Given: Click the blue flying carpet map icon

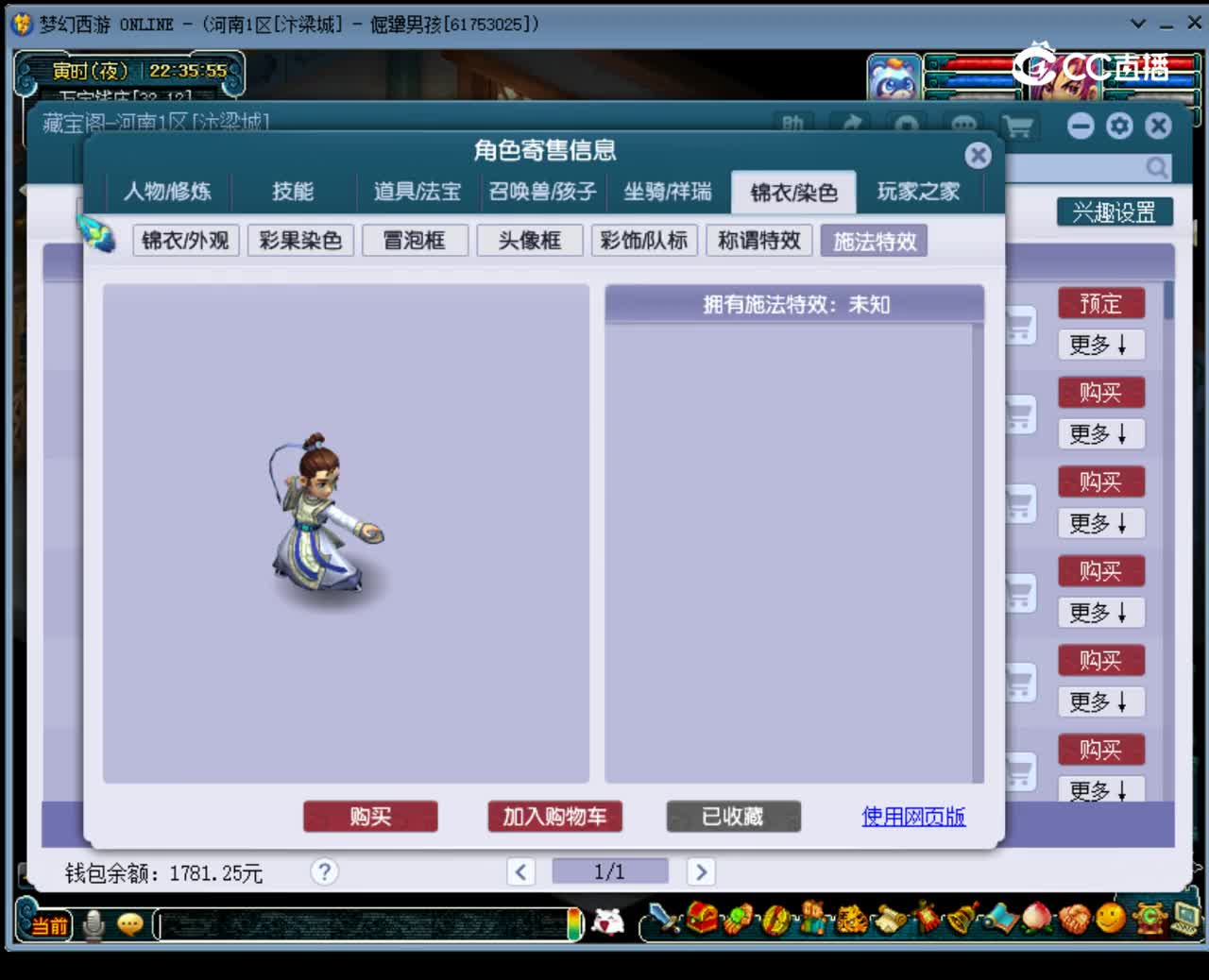Looking at the screenshot, I should [x=1001, y=919].
